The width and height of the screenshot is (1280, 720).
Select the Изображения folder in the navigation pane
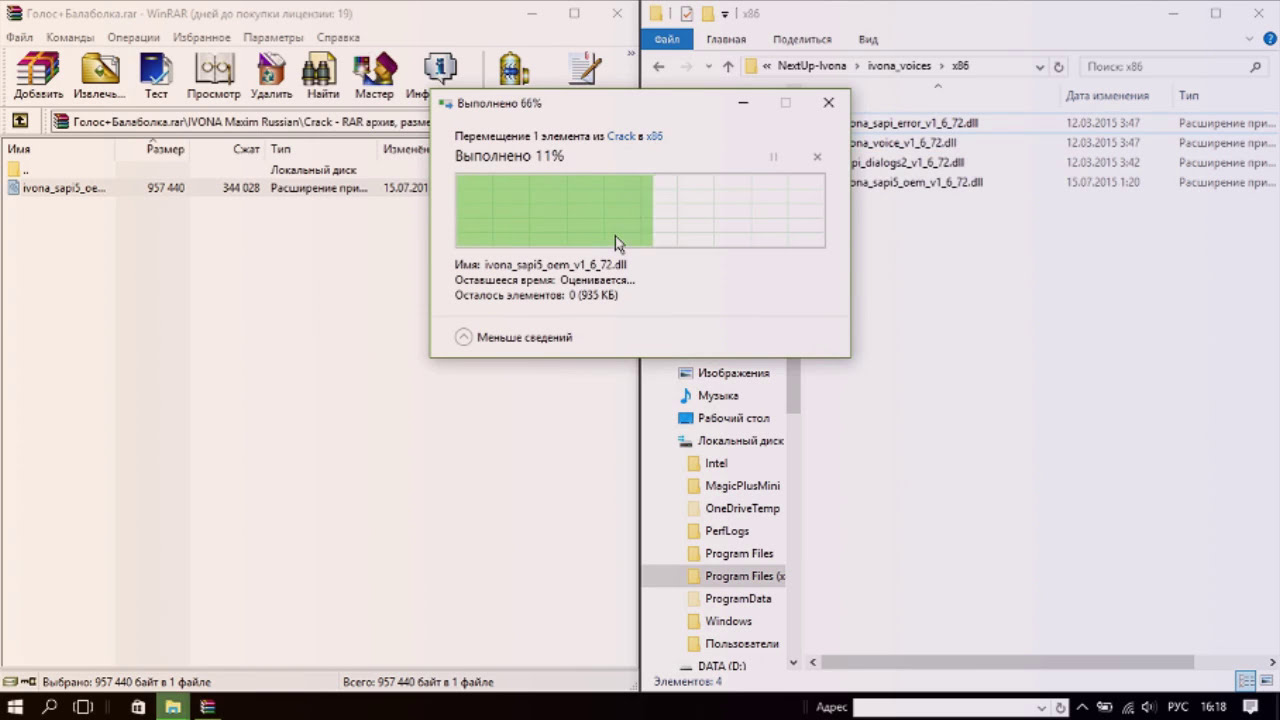pos(723,373)
